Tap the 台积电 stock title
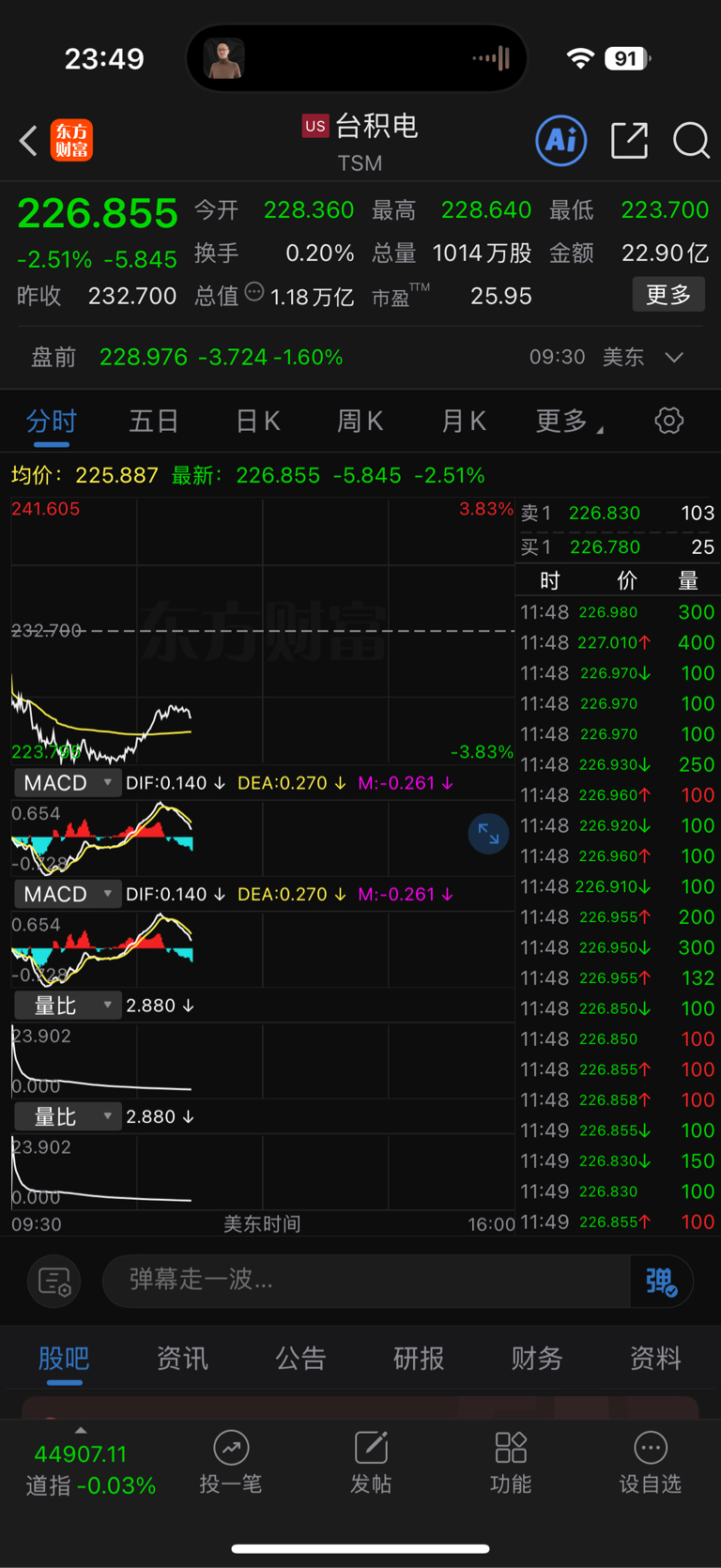This screenshot has width=721, height=1568. coord(376,126)
